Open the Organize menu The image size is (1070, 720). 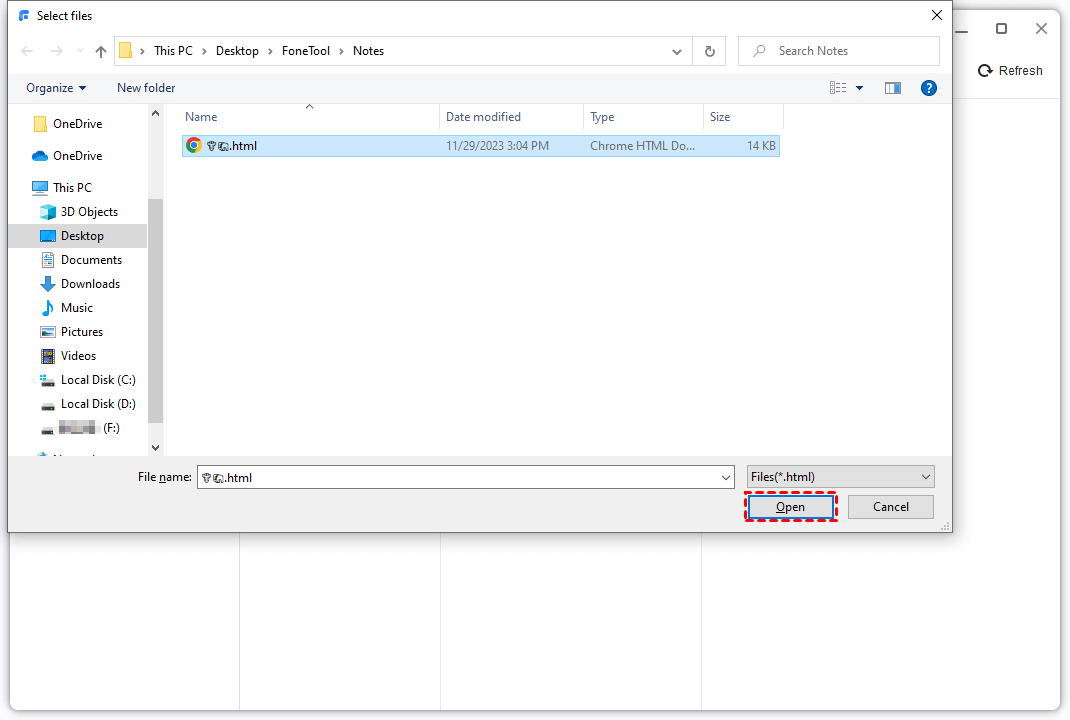[56, 88]
